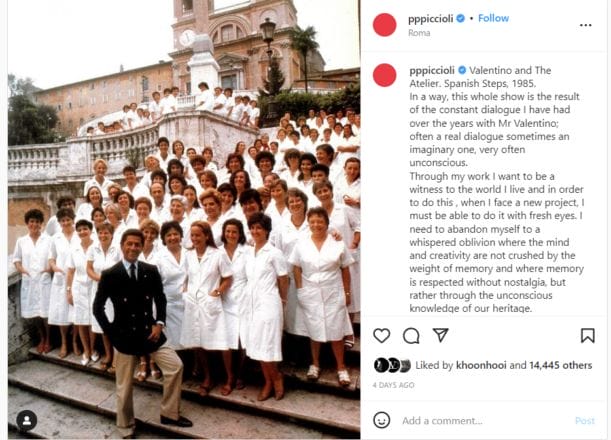Image resolution: width=611 pixels, height=440 pixels.
Task: Open pppiccioli username link in the header
Action: click(x=431, y=19)
